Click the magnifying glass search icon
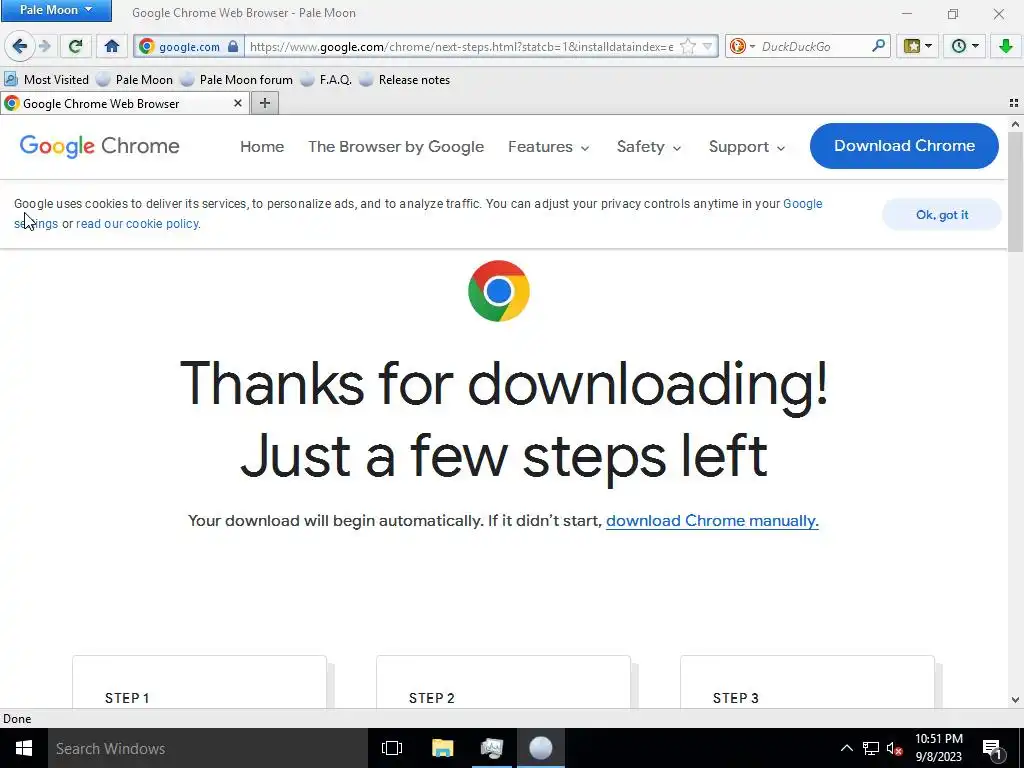This screenshot has width=1024, height=768. coord(878,46)
